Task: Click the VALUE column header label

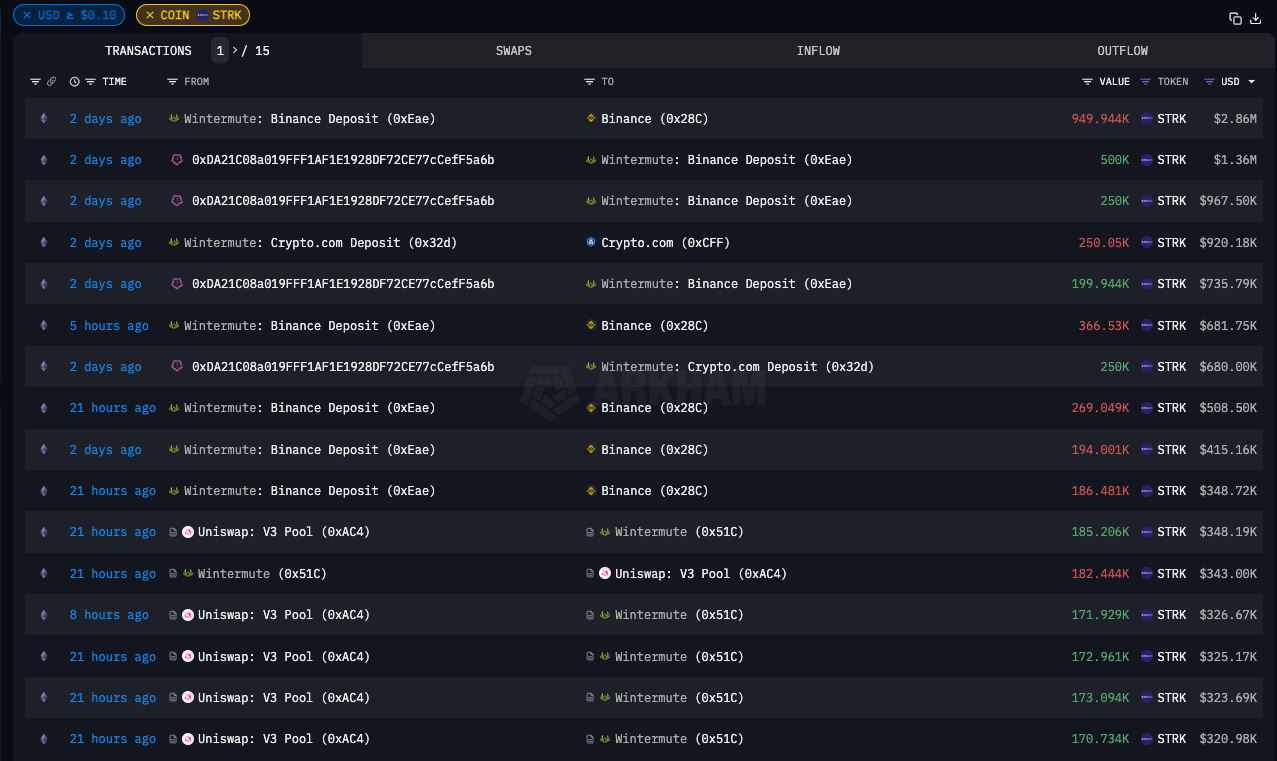Action: click(1114, 82)
